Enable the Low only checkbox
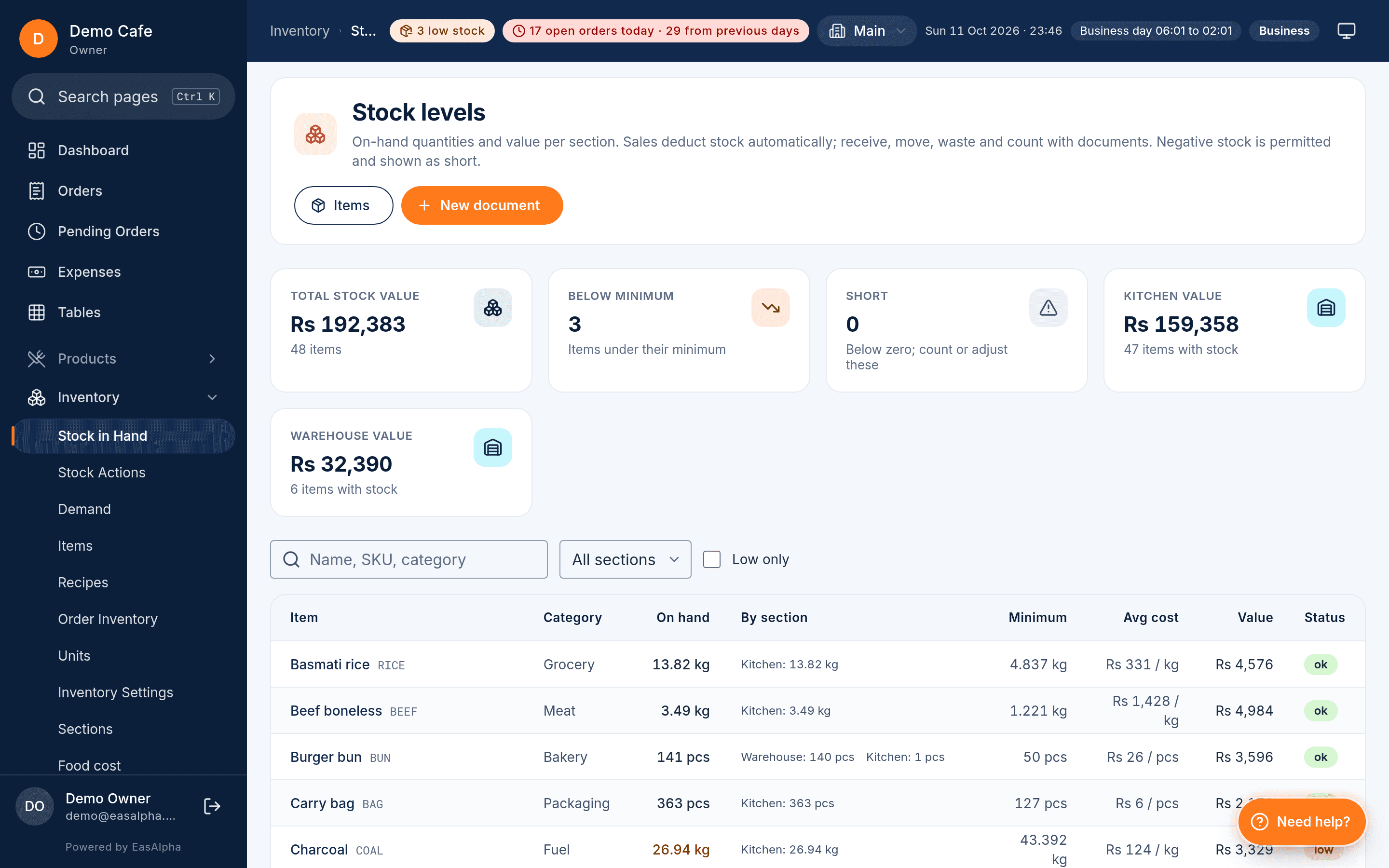 click(712, 559)
